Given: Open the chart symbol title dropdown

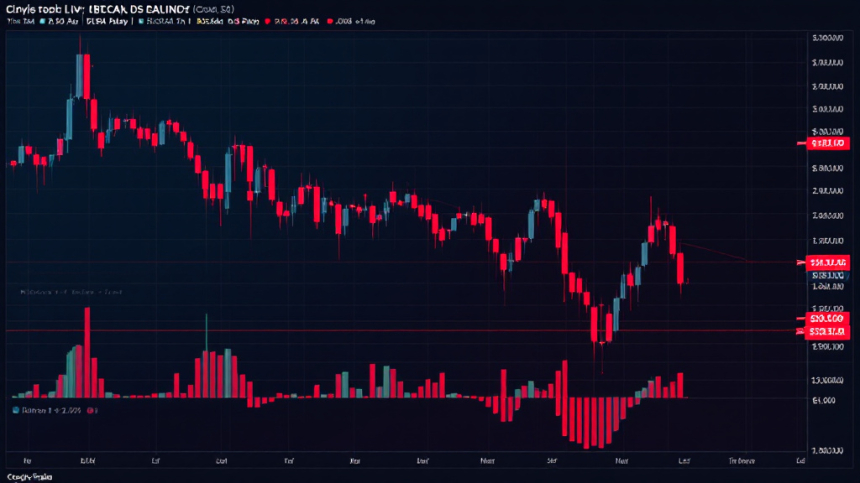Looking at the screenshot, I should pos(98,9).
